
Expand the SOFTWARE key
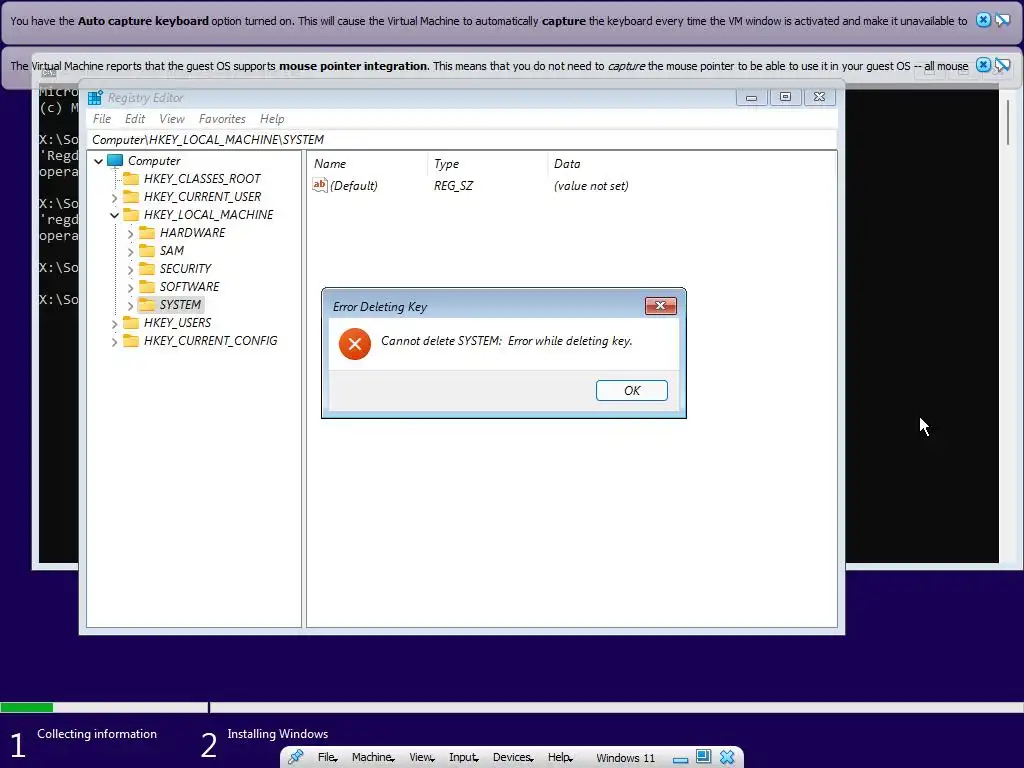[x=130, y=287]
